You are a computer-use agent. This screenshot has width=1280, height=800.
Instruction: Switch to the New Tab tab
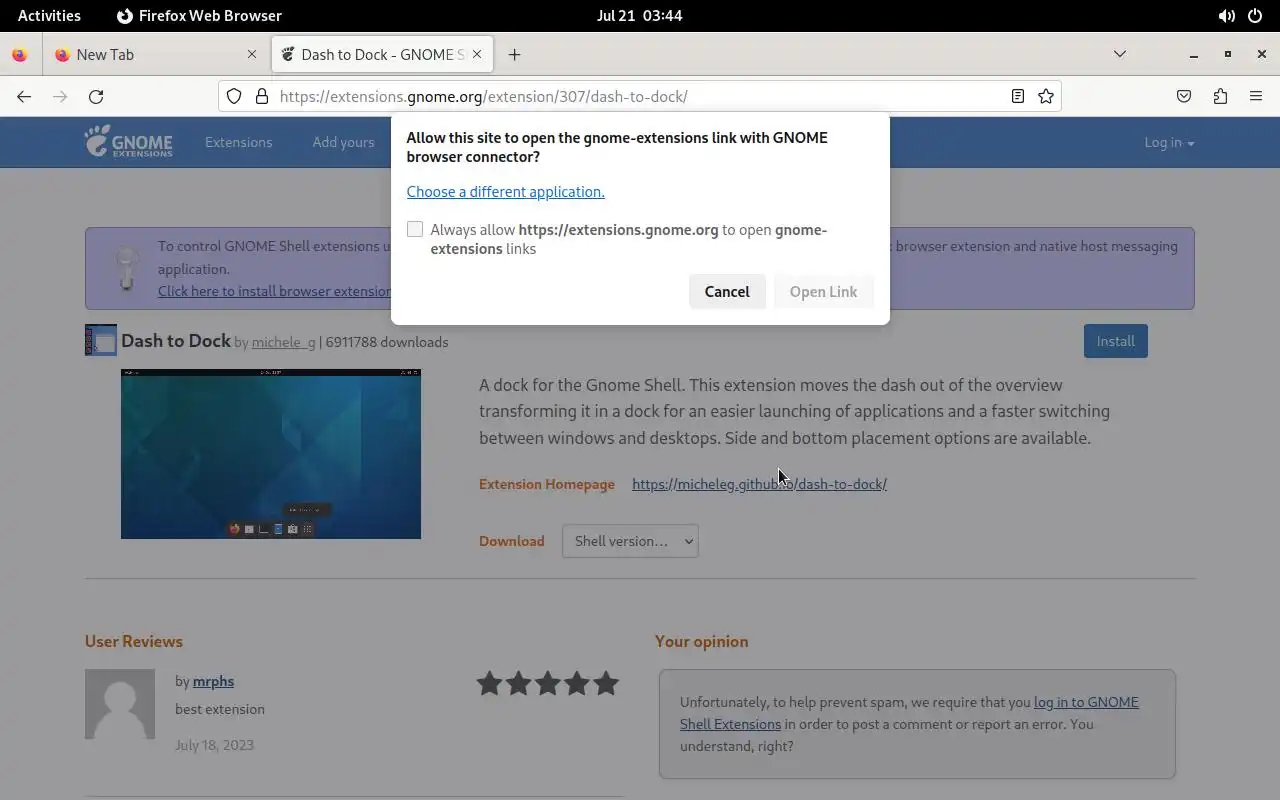click(x=157, y=55)
